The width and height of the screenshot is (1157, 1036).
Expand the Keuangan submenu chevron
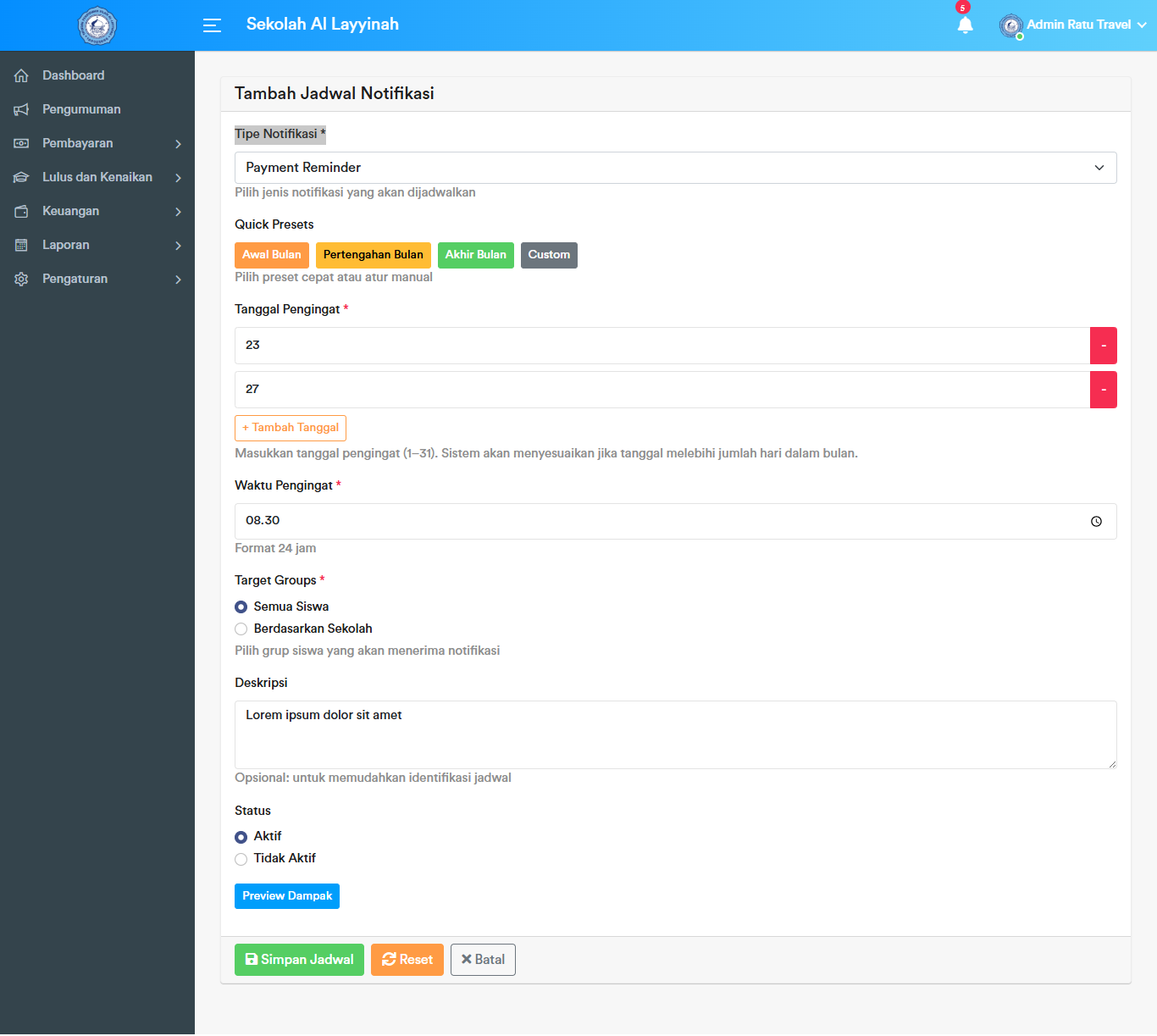(178, 211)
